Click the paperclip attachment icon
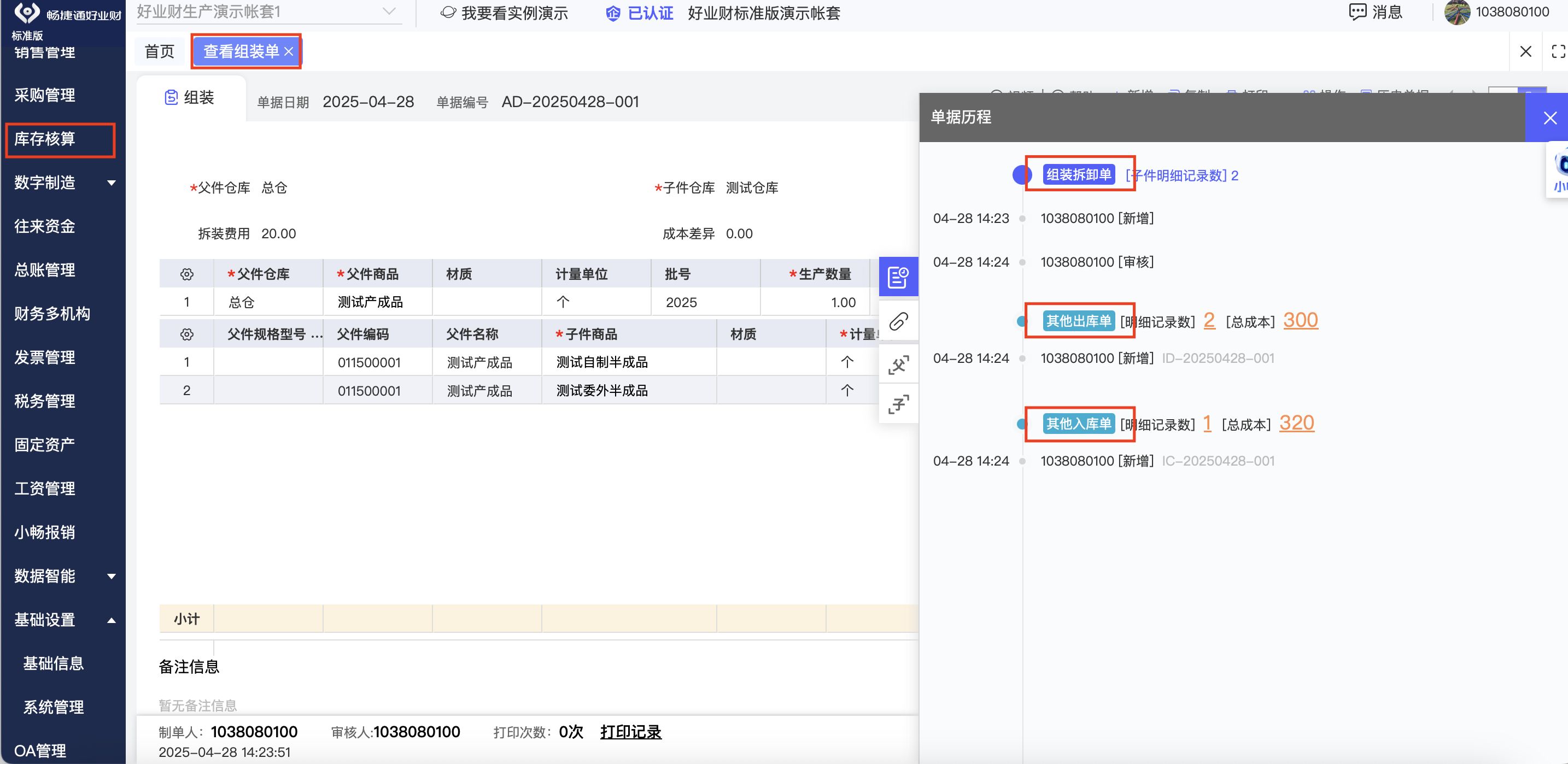The width and height of the screenshot is (1568, 764). [898, 321]
